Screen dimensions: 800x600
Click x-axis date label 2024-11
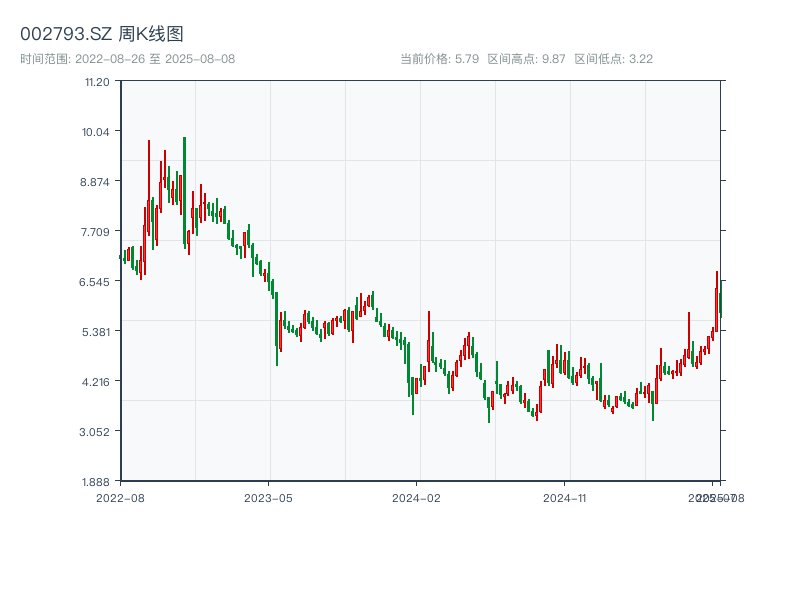click(x=564, y=498)
